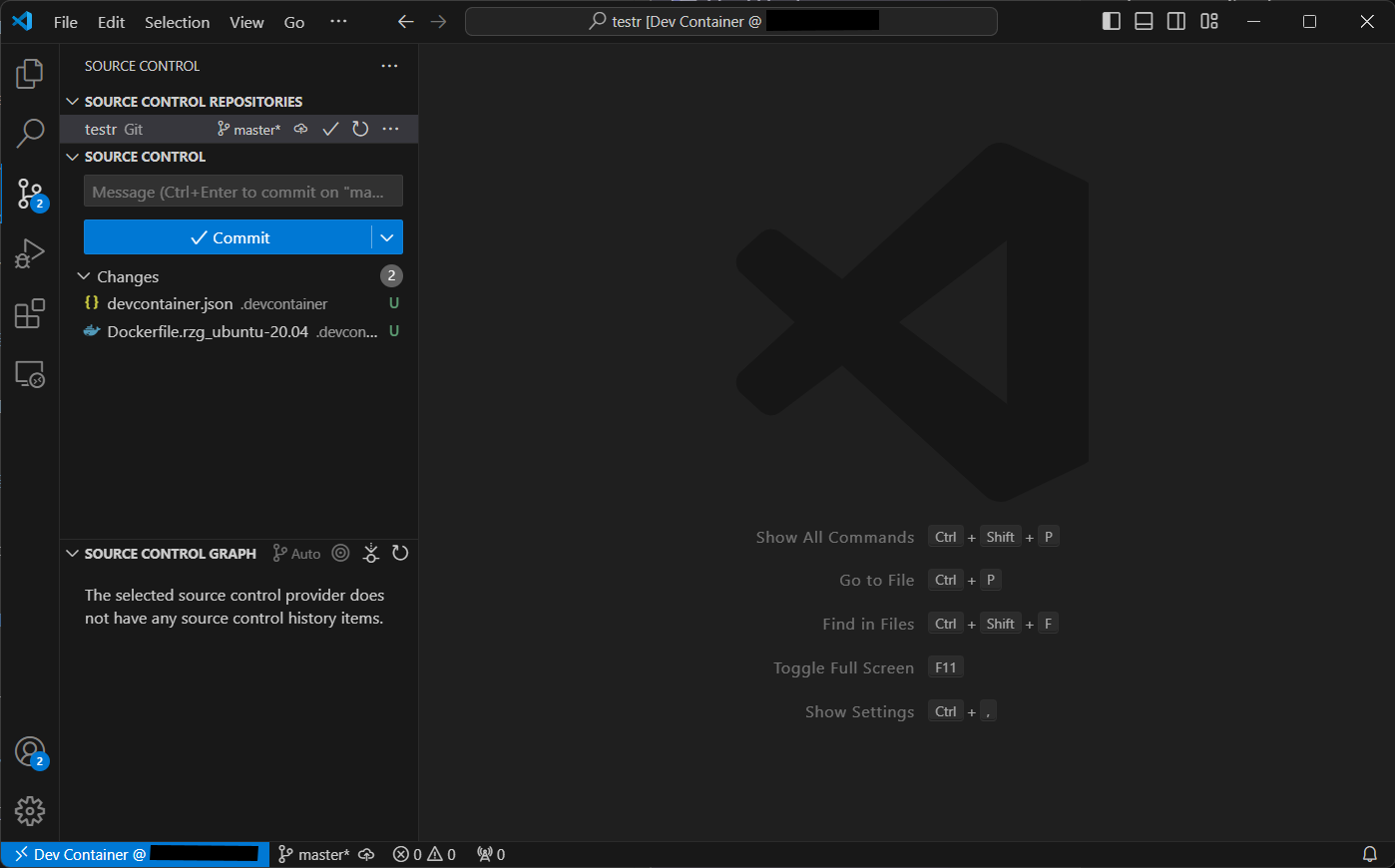Screen dimensions: 1395x868
Task: Open notifications bell in status bar
Action: click(1370, 854)
